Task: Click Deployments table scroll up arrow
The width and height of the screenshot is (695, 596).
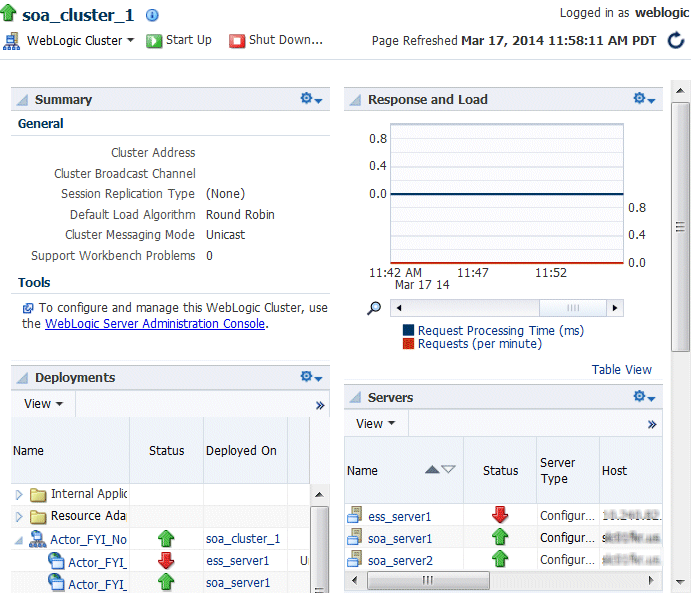Action: pos(320,495)
